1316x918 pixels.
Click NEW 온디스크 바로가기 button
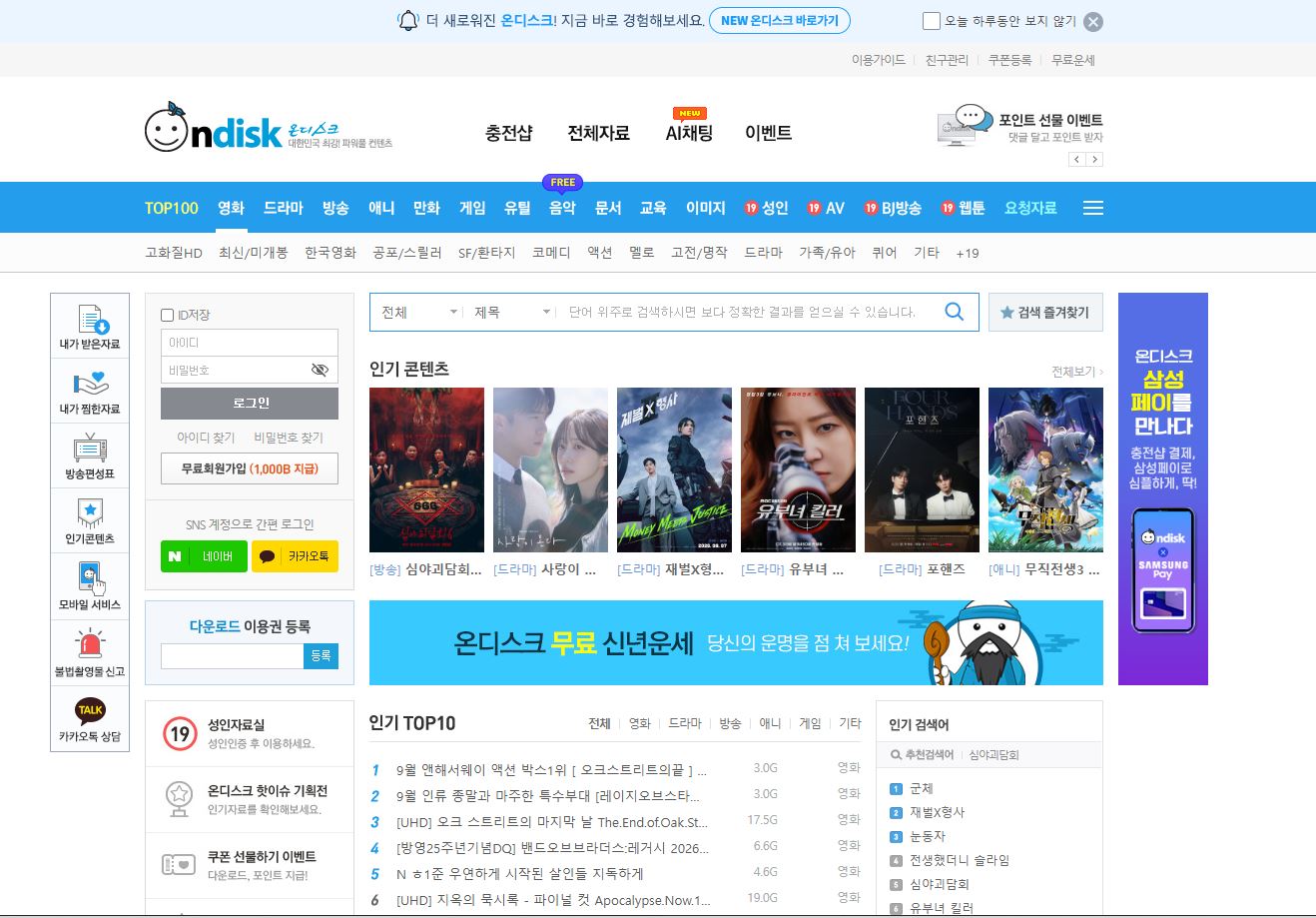pyautogui.click(x=780, y=21)
